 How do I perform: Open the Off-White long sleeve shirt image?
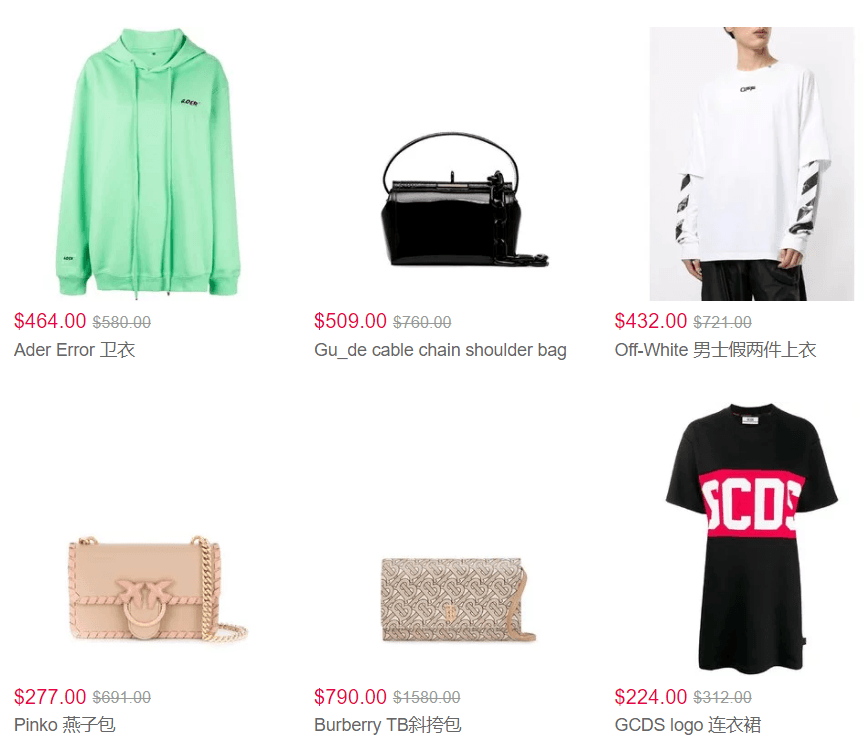click(x=752, y=164)
